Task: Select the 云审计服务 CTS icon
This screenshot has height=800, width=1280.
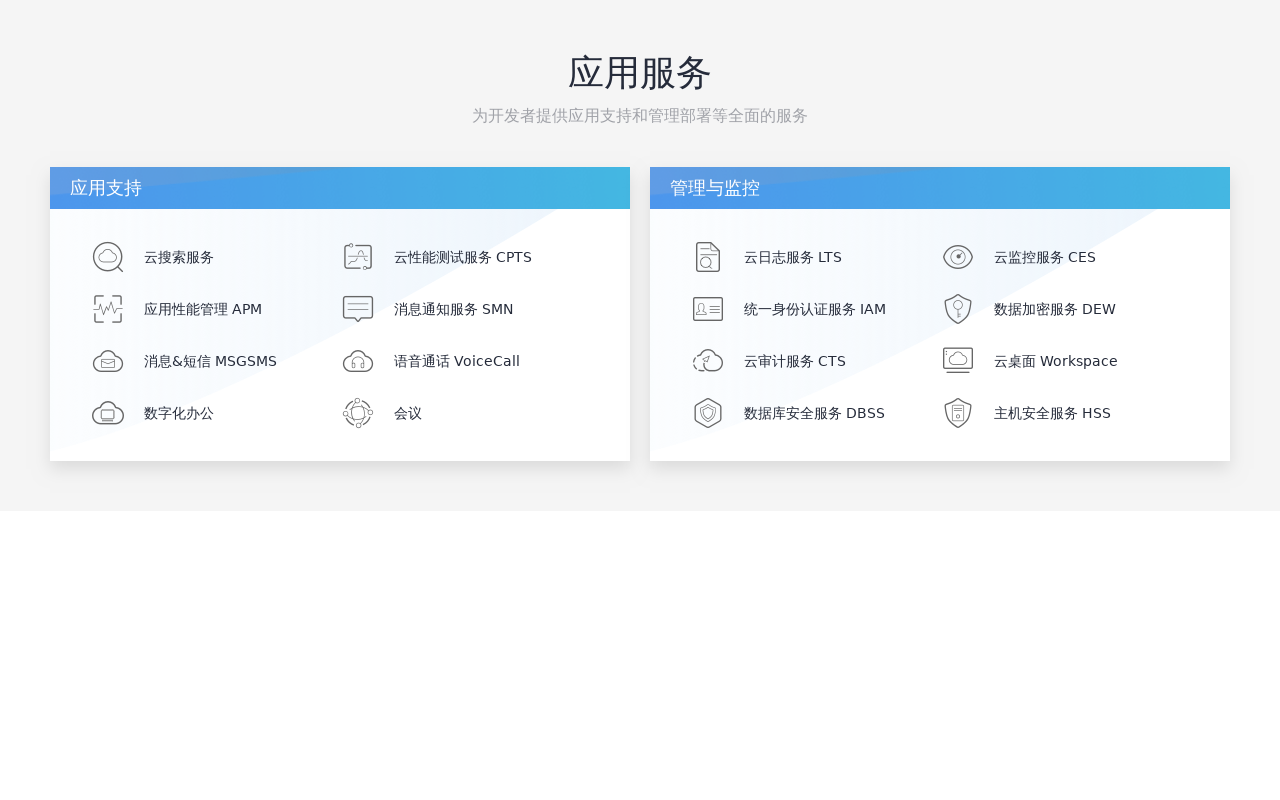Action: point(708,361)
